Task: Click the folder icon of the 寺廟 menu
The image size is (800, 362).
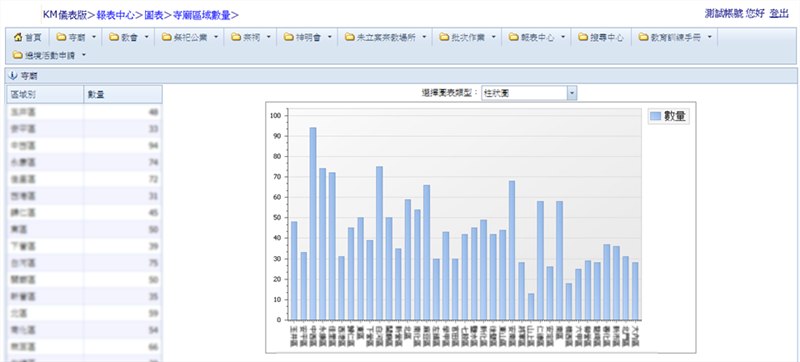Action: click(x=61, y=37)
